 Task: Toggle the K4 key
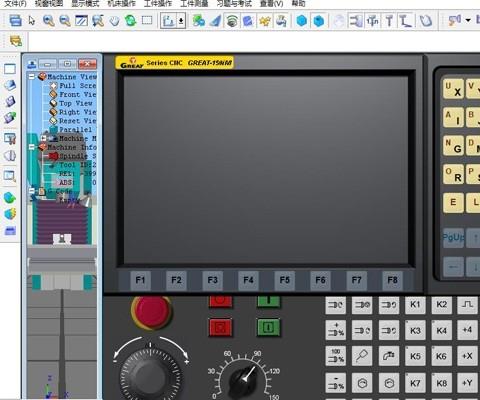click(442, 330)
